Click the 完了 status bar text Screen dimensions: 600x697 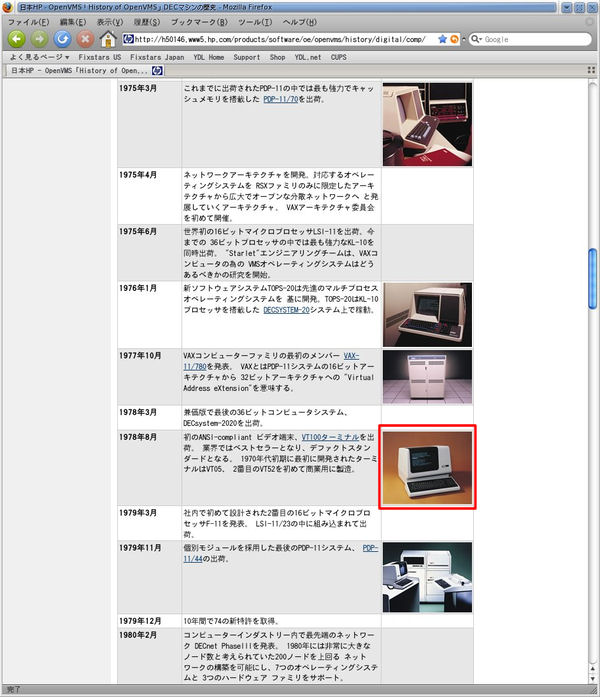tap(13, 689)
